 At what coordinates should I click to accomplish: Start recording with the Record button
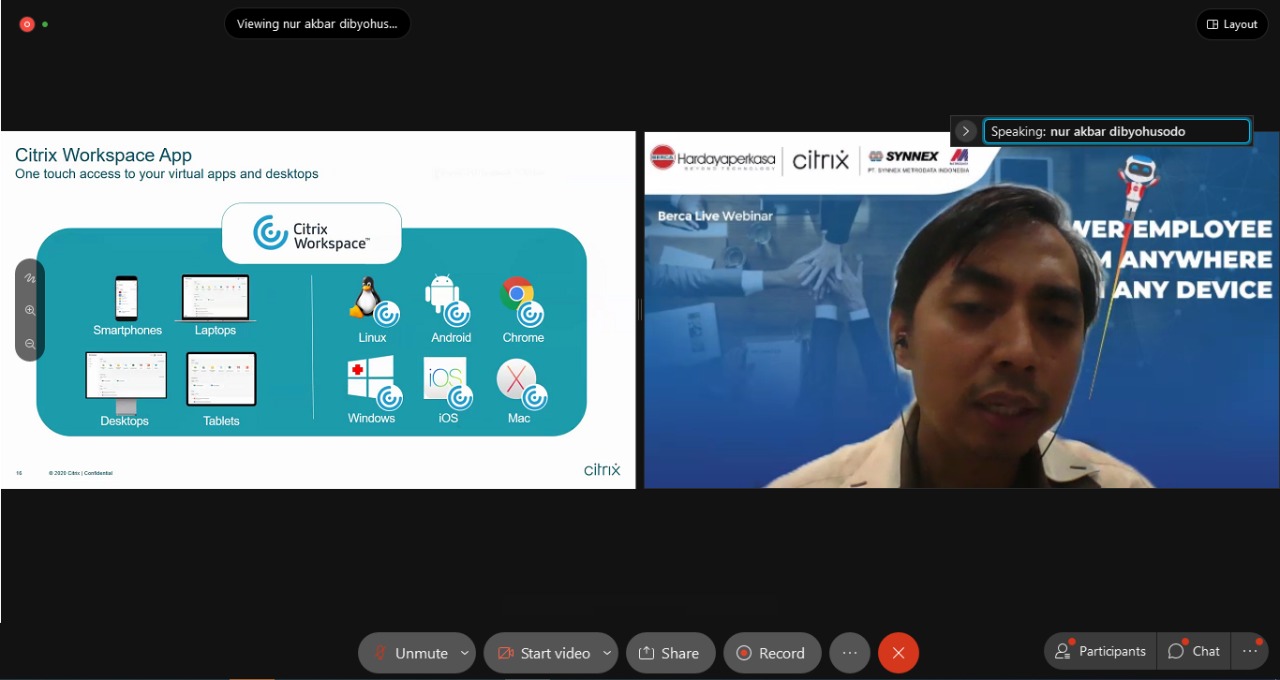(x=772, y=653)
